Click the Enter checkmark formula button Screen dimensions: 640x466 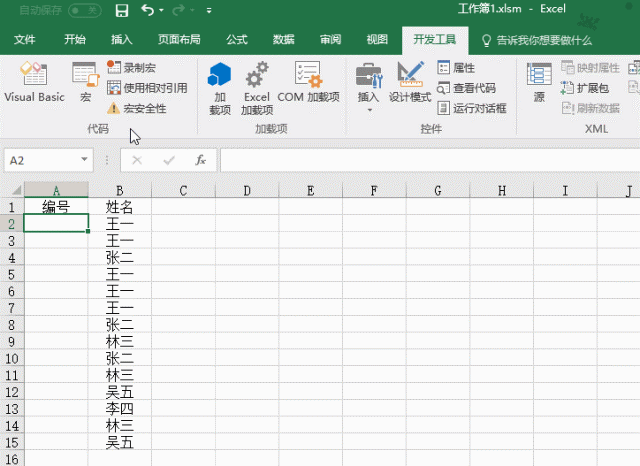pos(169,160)
